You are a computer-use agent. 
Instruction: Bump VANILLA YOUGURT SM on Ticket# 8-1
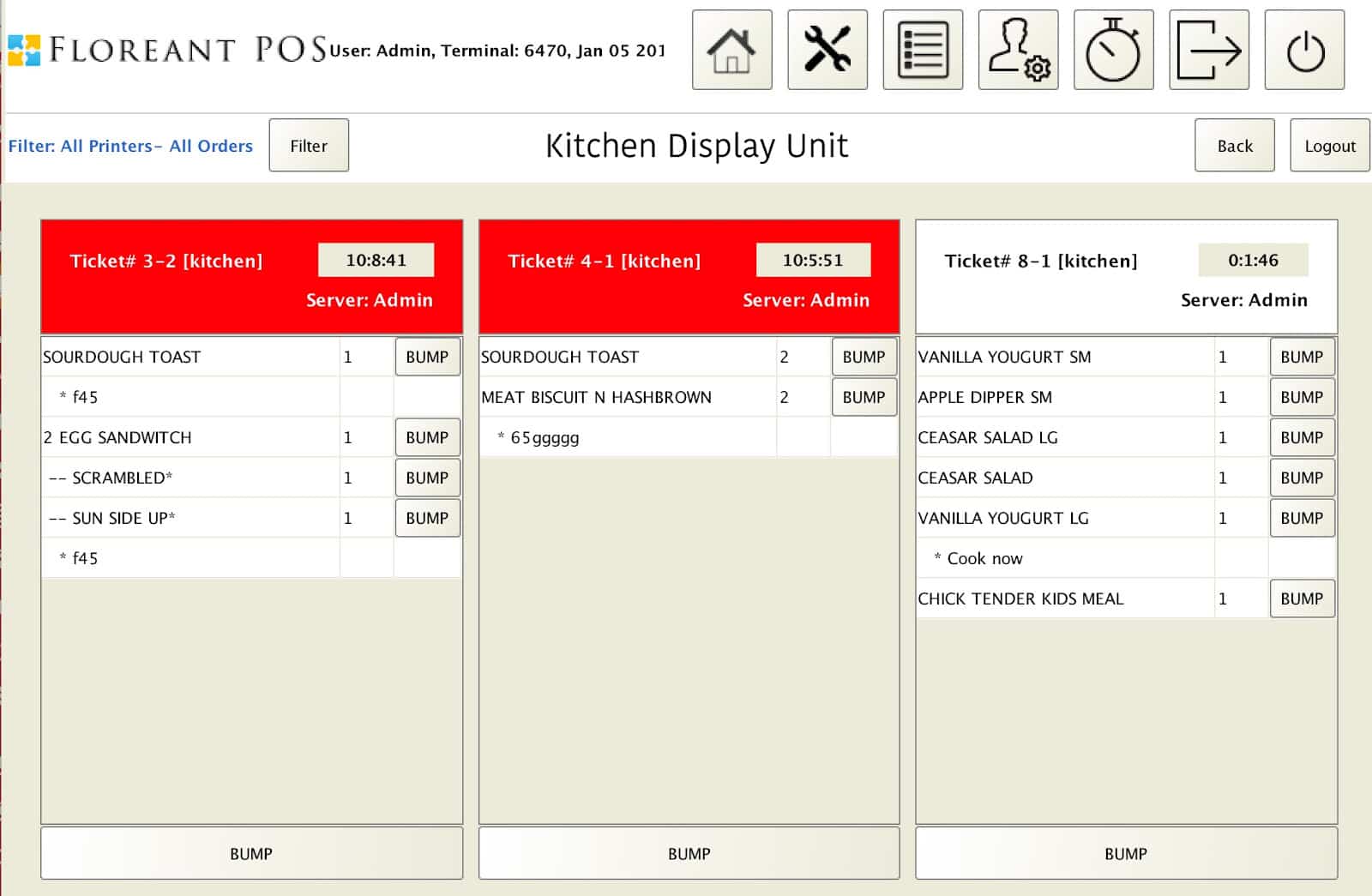(x=1302, y=357)
